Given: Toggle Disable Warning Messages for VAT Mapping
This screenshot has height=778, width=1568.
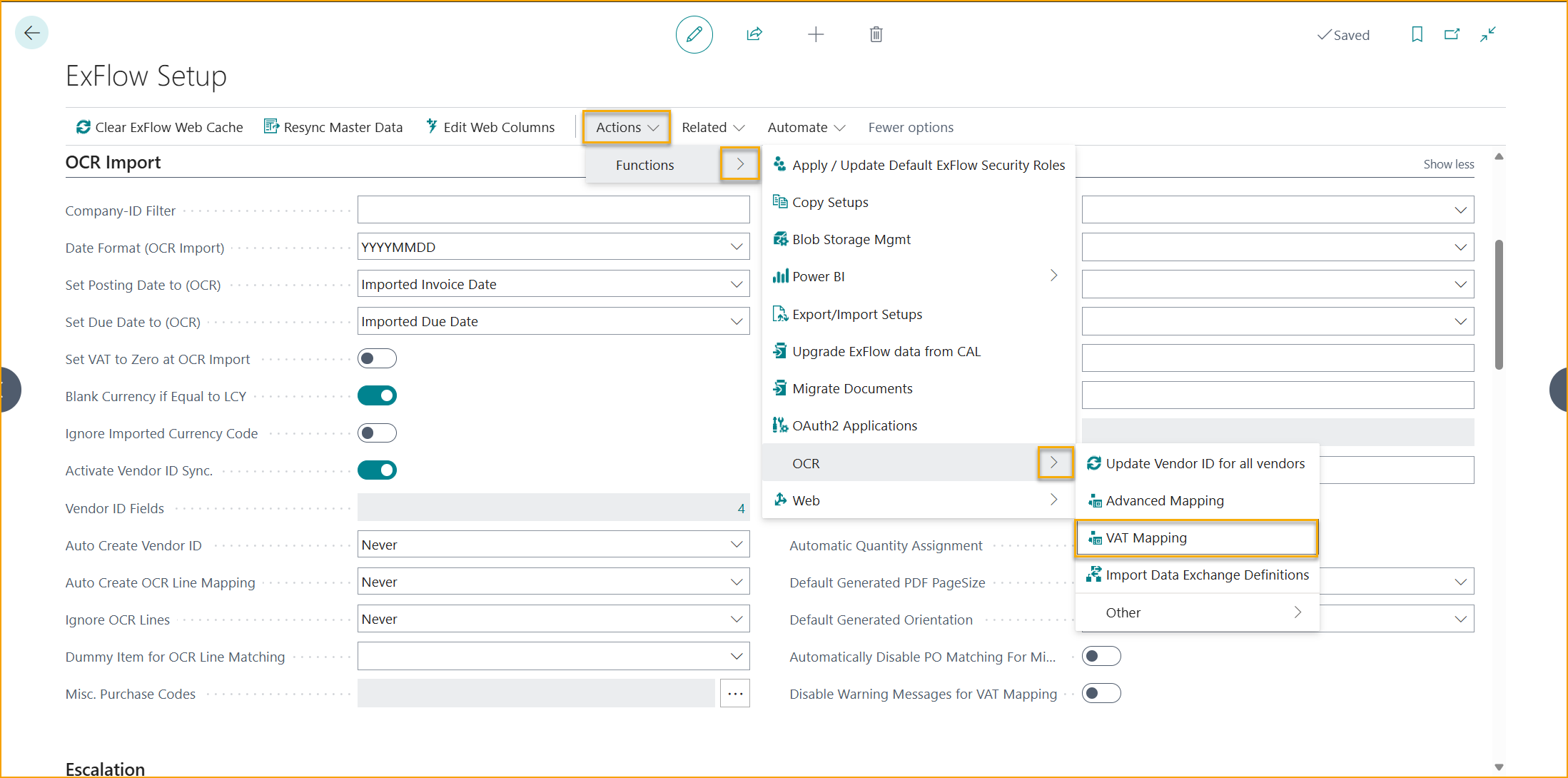Looking at the screenshot, I should pos(1101,693).
